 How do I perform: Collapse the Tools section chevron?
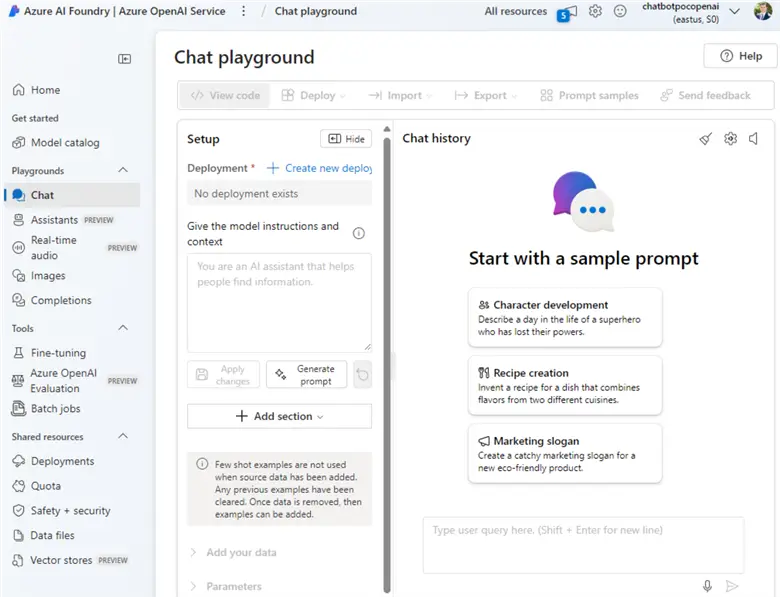pyautogui.click(x=123, y=328)
